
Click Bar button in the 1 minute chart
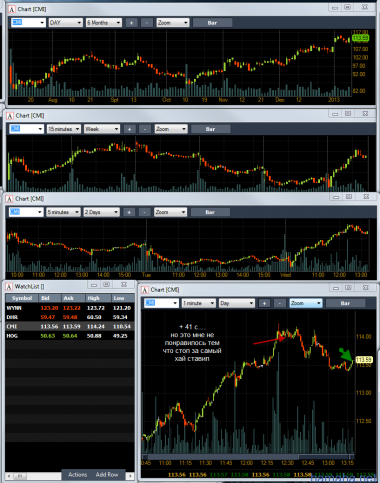345,303
